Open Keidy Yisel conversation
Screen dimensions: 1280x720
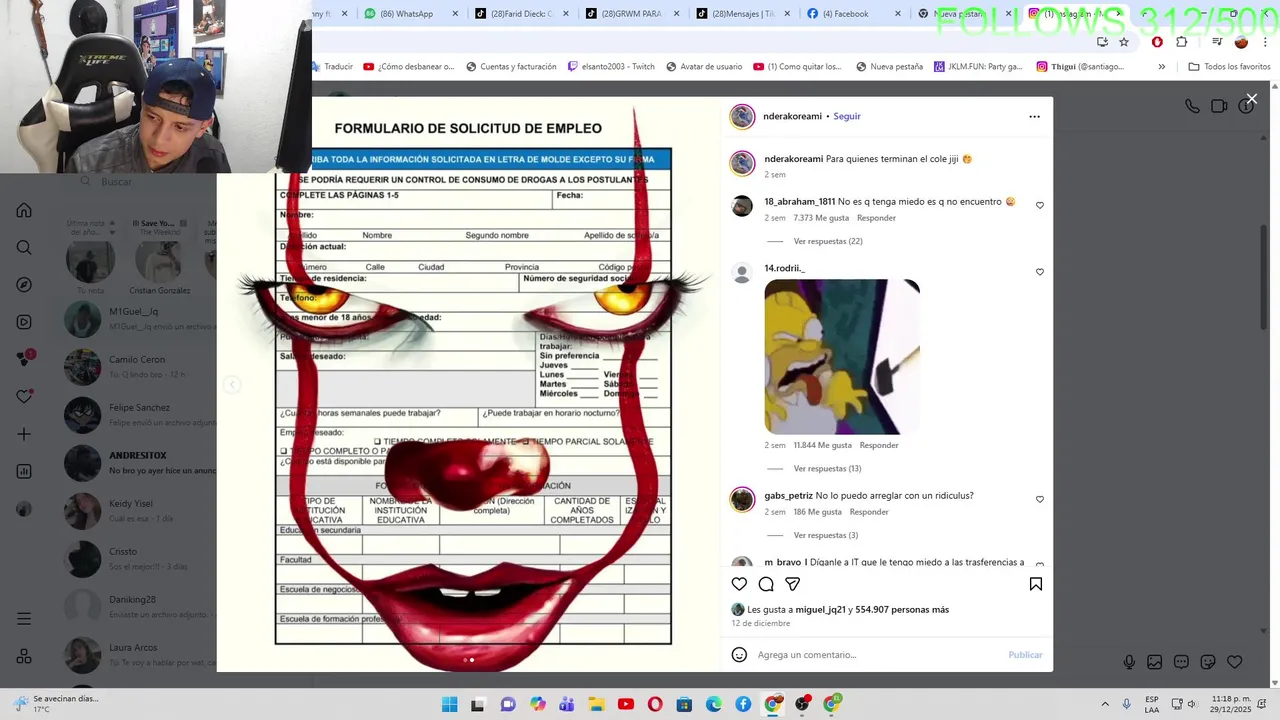[x=140, y=510]
